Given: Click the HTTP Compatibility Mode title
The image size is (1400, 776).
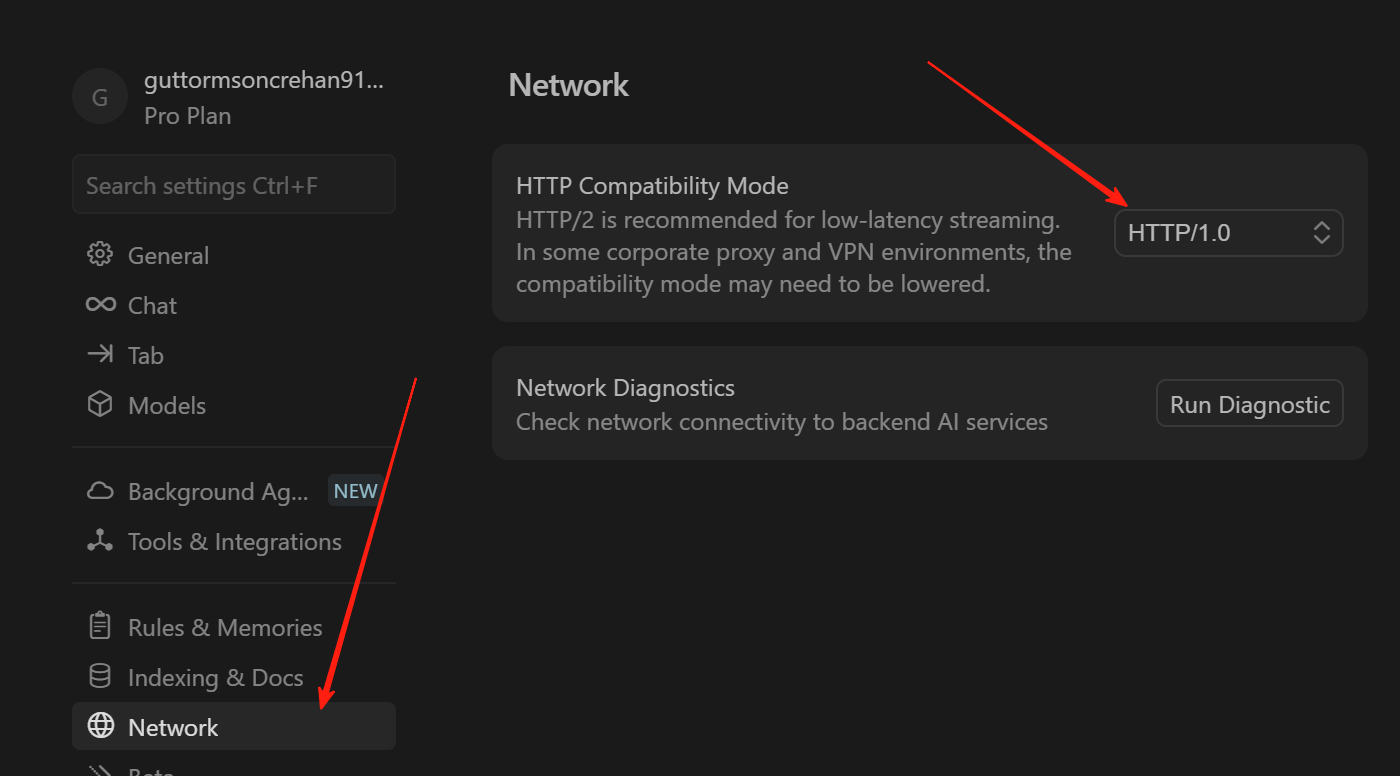Looking at the screenshot, I should tap(652, 186).
